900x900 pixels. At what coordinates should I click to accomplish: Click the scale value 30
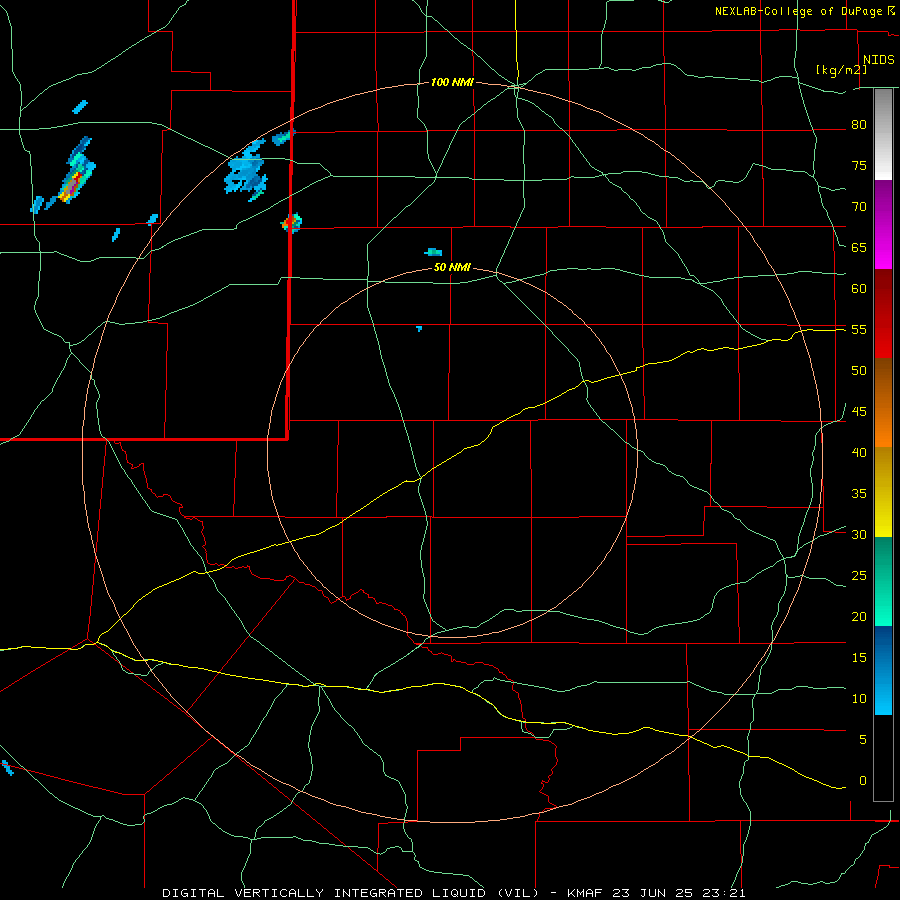click(x=859, y=534)
